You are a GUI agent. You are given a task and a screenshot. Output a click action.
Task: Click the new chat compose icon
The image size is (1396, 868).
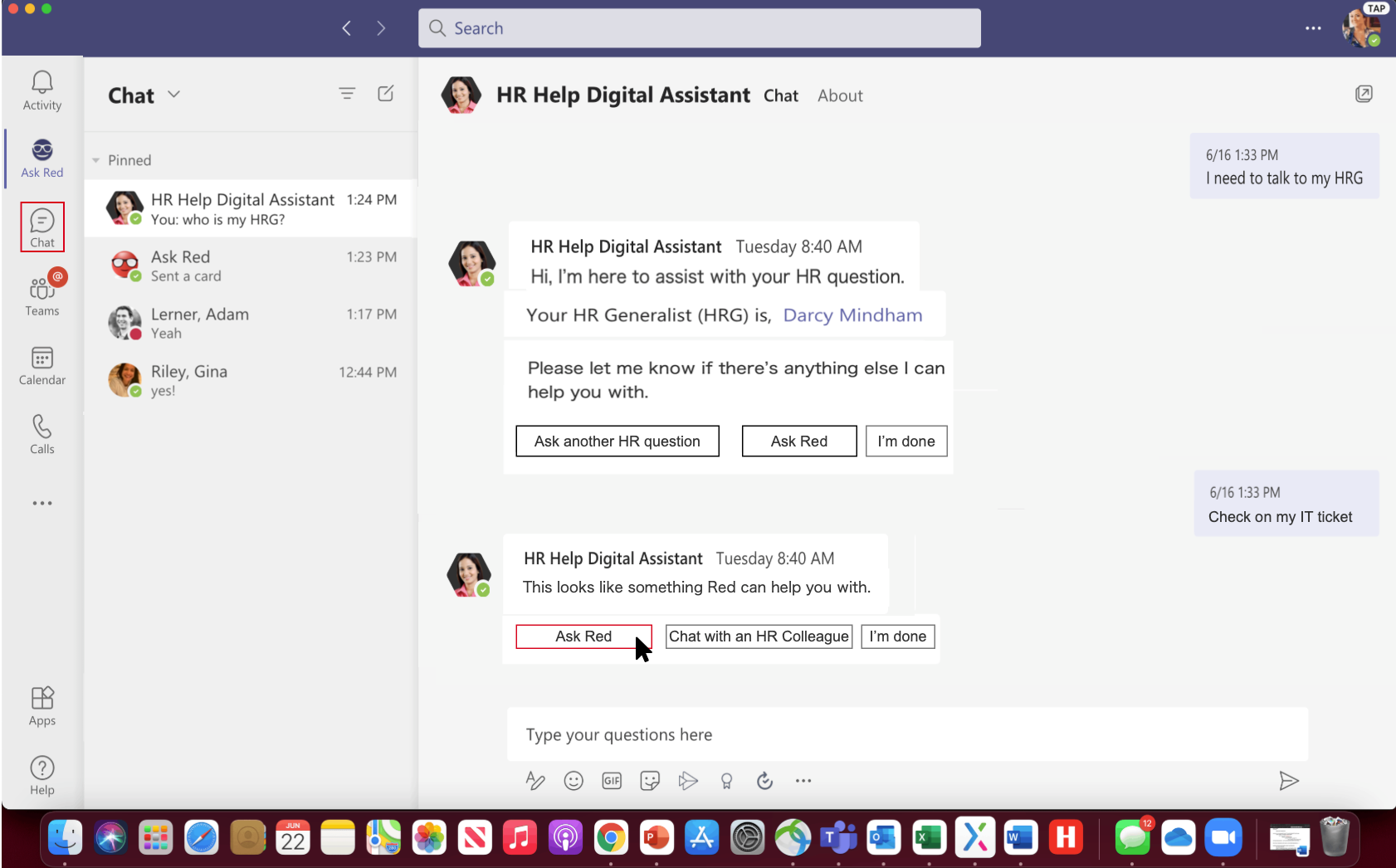point(386,94)
